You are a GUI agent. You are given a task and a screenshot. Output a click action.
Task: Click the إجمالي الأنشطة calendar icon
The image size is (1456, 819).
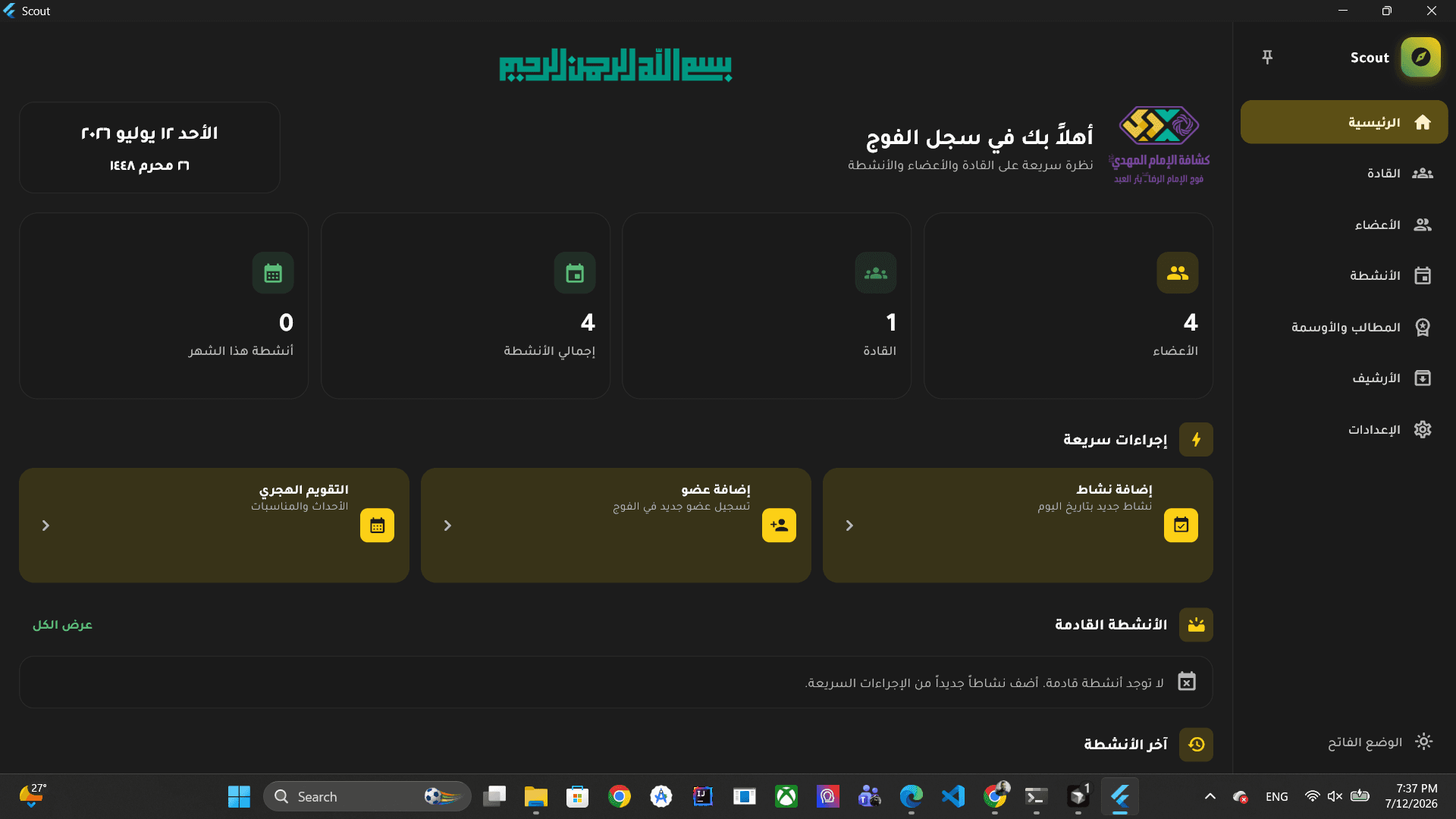[x=575, y=273]
